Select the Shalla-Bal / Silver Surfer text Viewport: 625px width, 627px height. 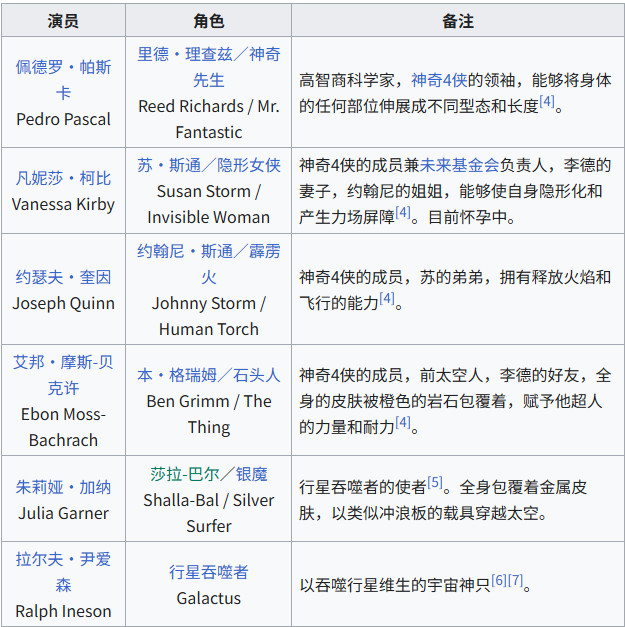pos(209,513)
